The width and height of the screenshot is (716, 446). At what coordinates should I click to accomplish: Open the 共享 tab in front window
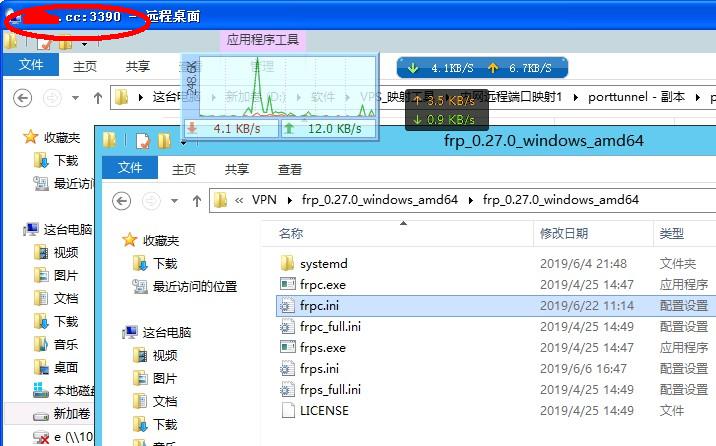pos(237,169)
